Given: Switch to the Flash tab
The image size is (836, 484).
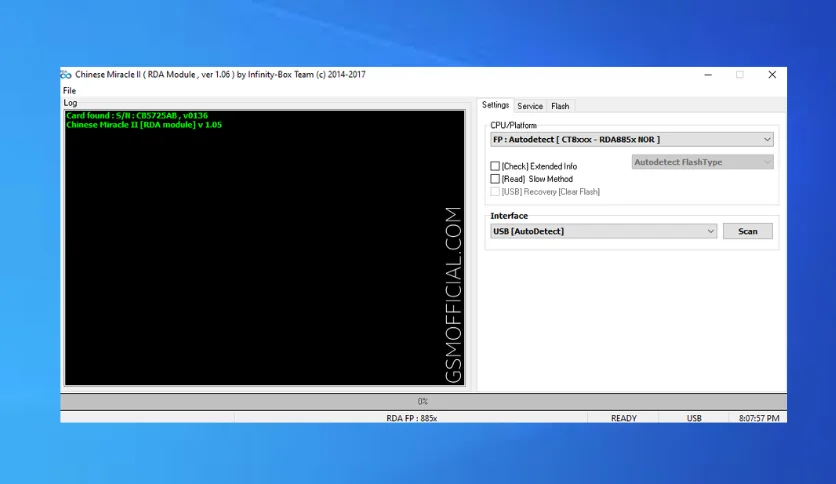Looking at the screenshot, I should [560, 106].
